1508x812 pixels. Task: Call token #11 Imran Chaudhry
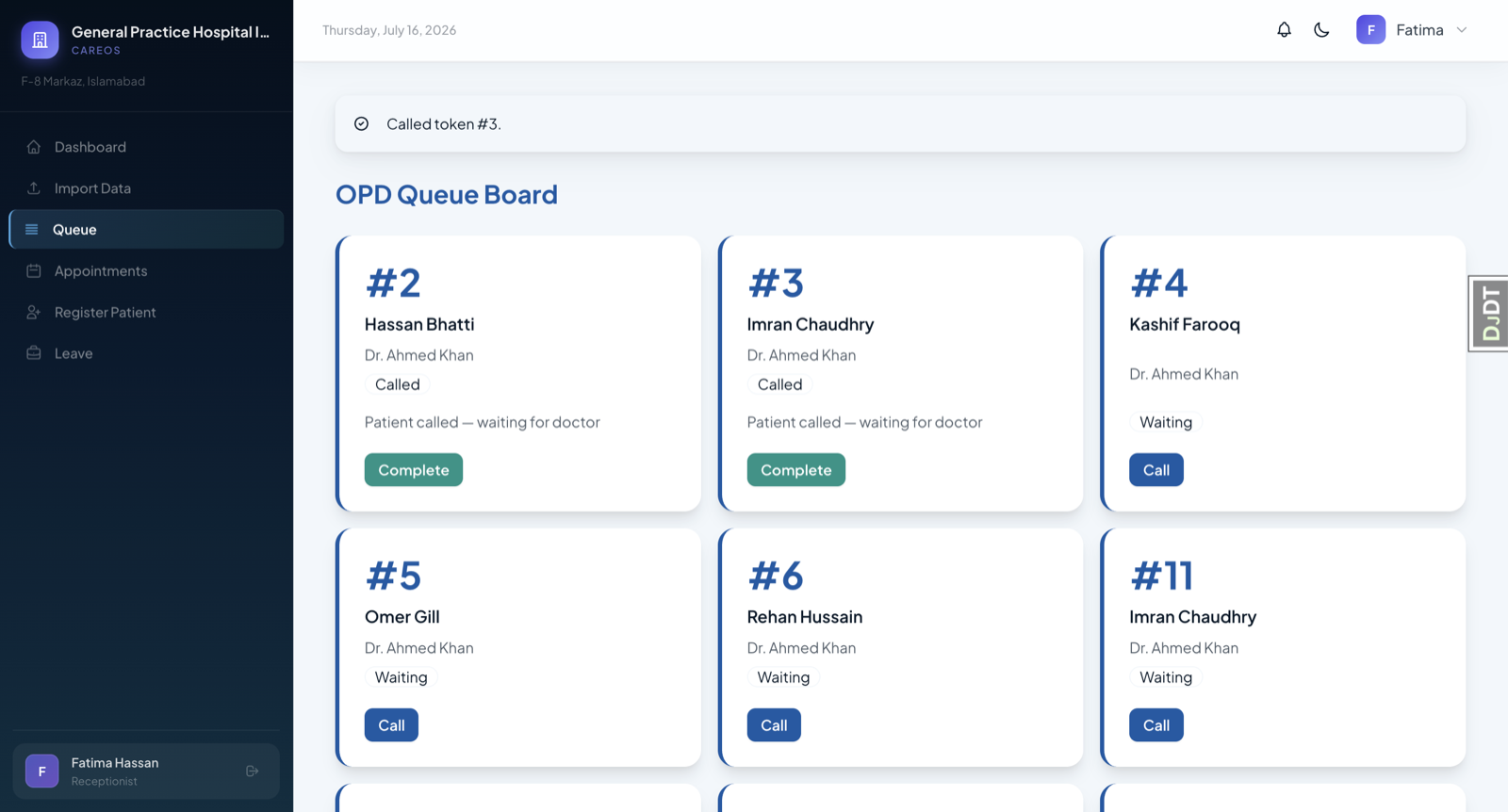[1156, 725]
